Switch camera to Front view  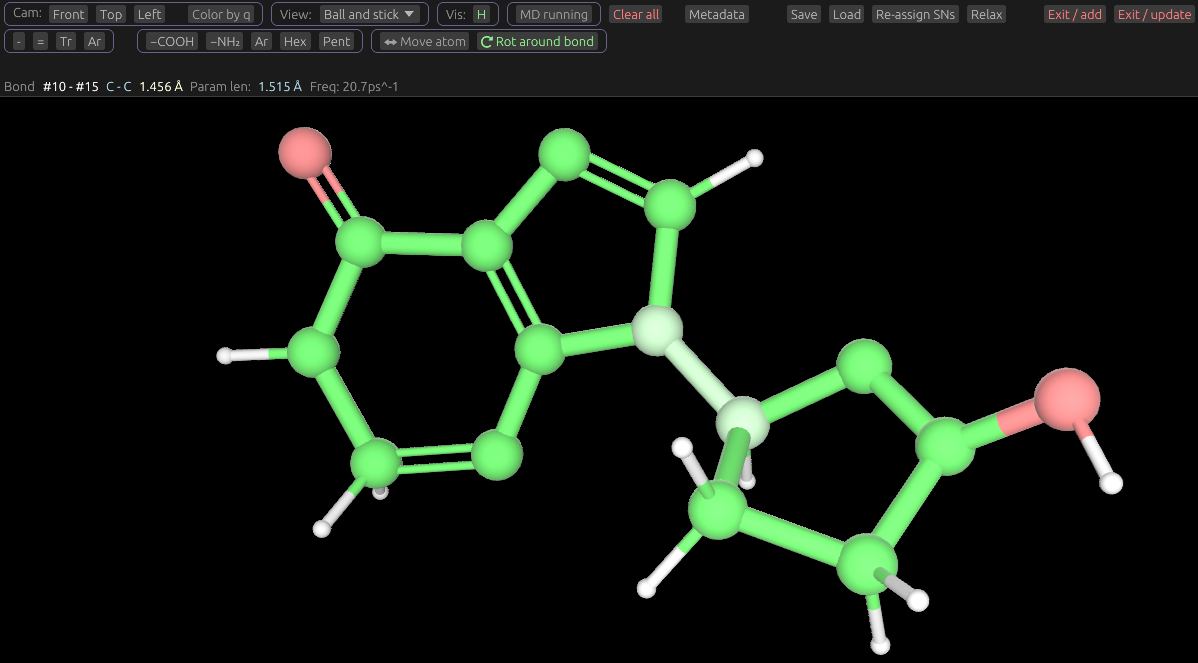click(x=69, y=14)
